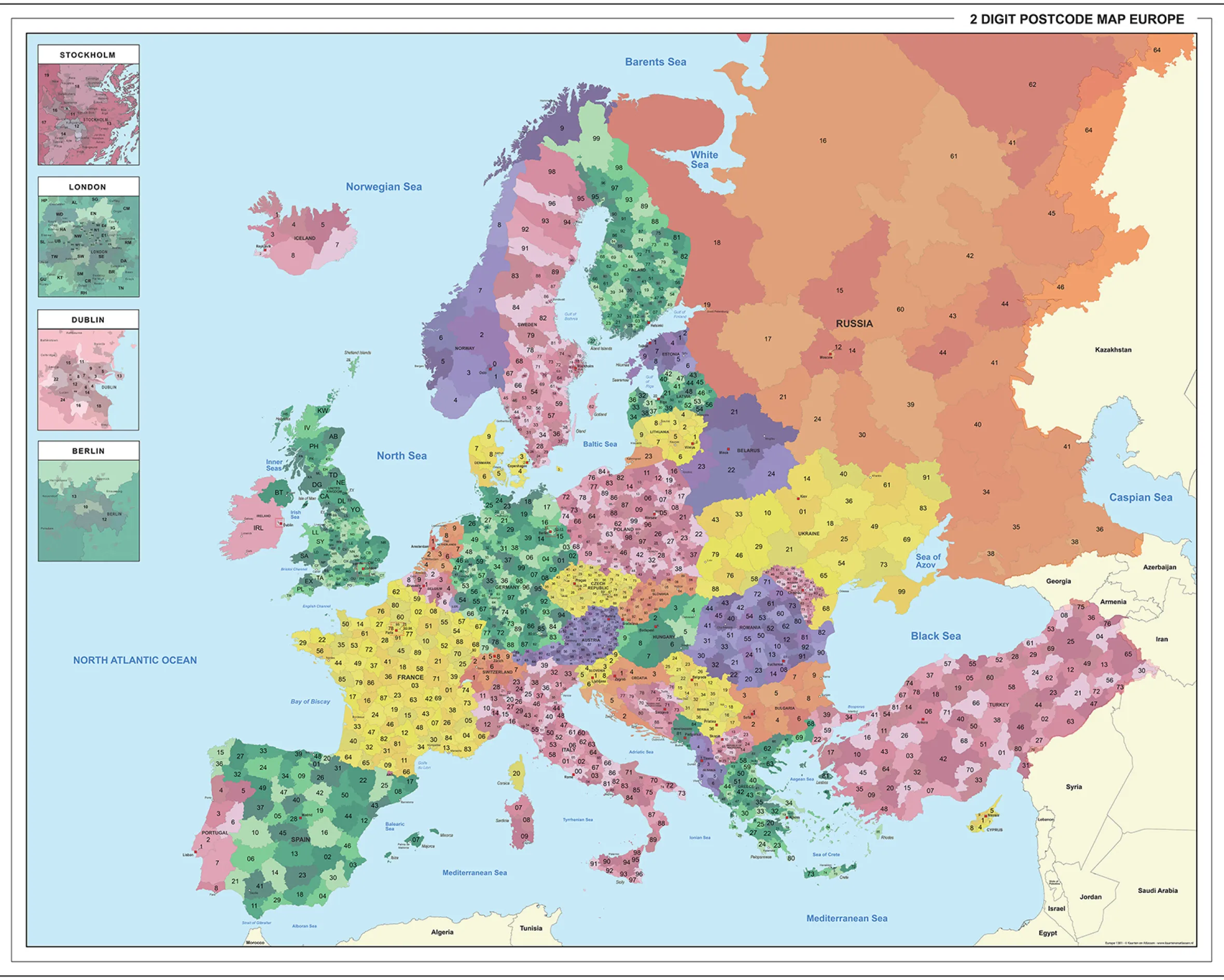Click the 'RUSSIA' country label

(x=854, y=324)
